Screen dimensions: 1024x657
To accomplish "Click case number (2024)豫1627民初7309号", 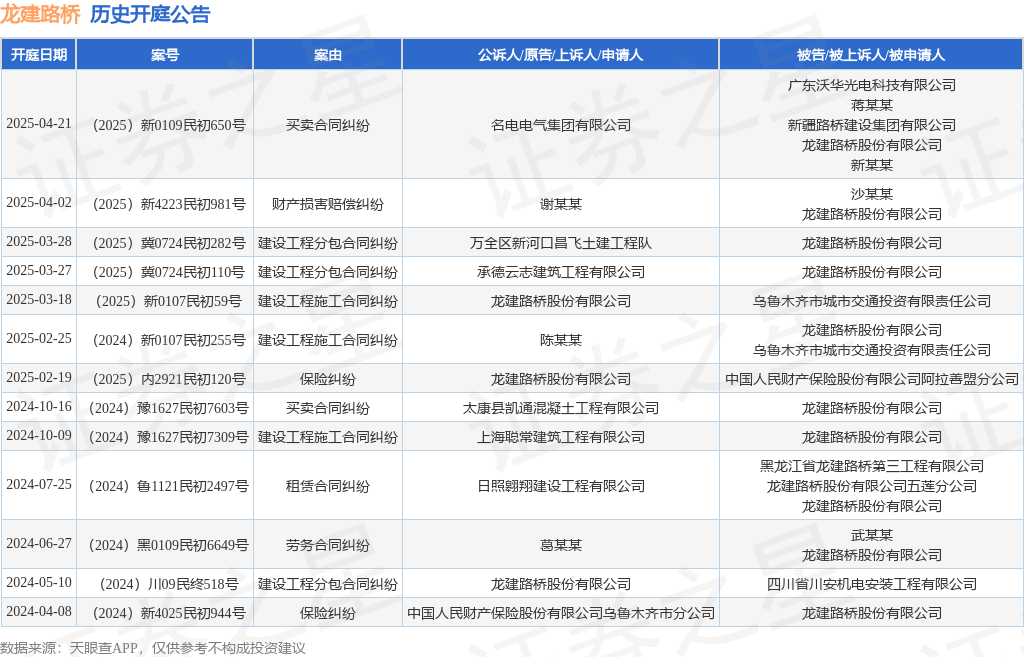I will (168, 437).
